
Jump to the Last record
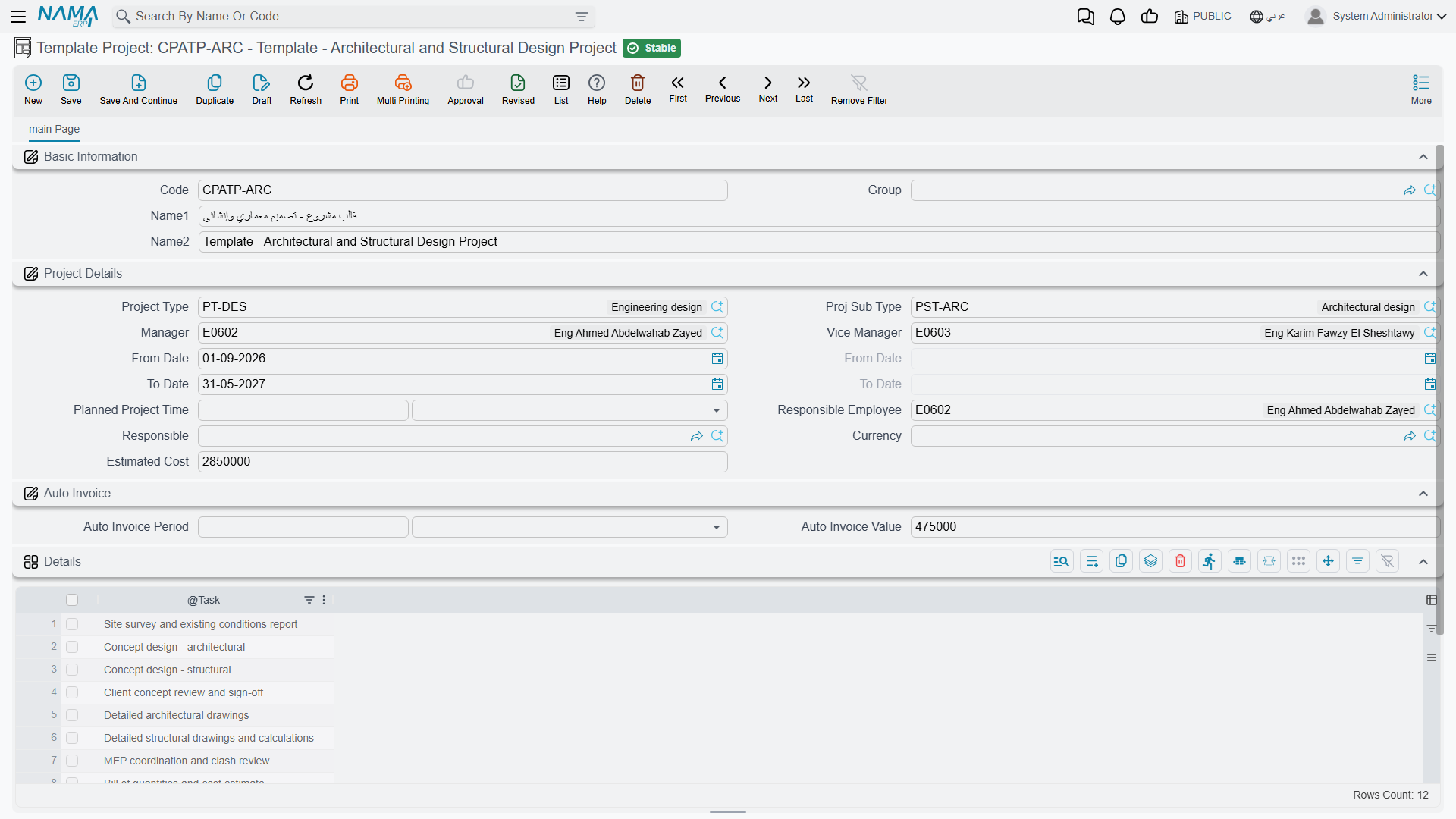pyautogui.click(x=804, y=89)
